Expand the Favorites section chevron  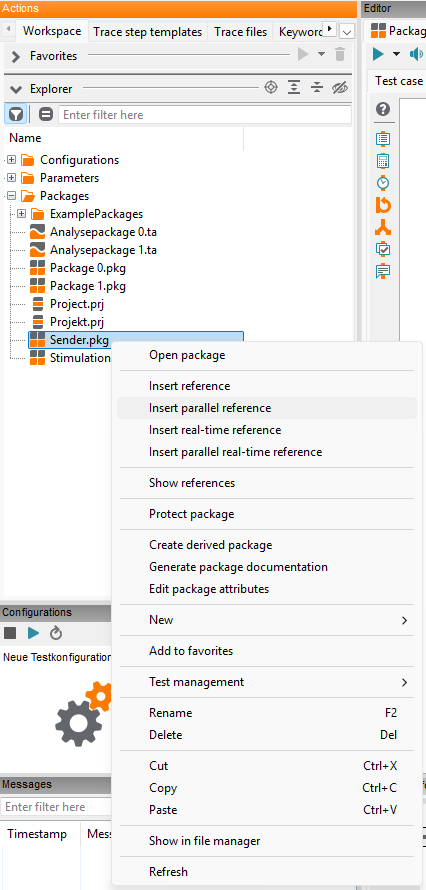coord(16,56)
